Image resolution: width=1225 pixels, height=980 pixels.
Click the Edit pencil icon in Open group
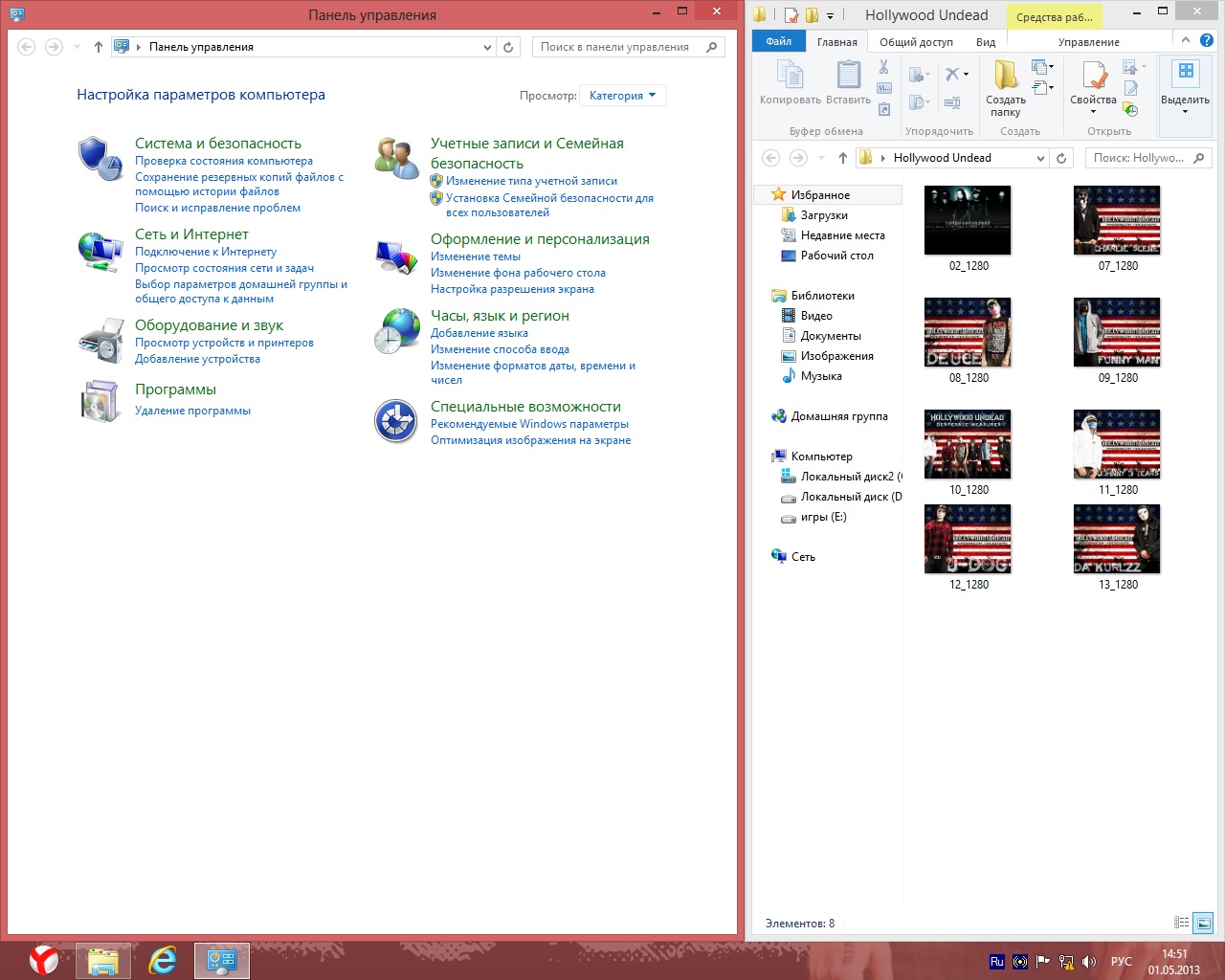[1131, 88]
